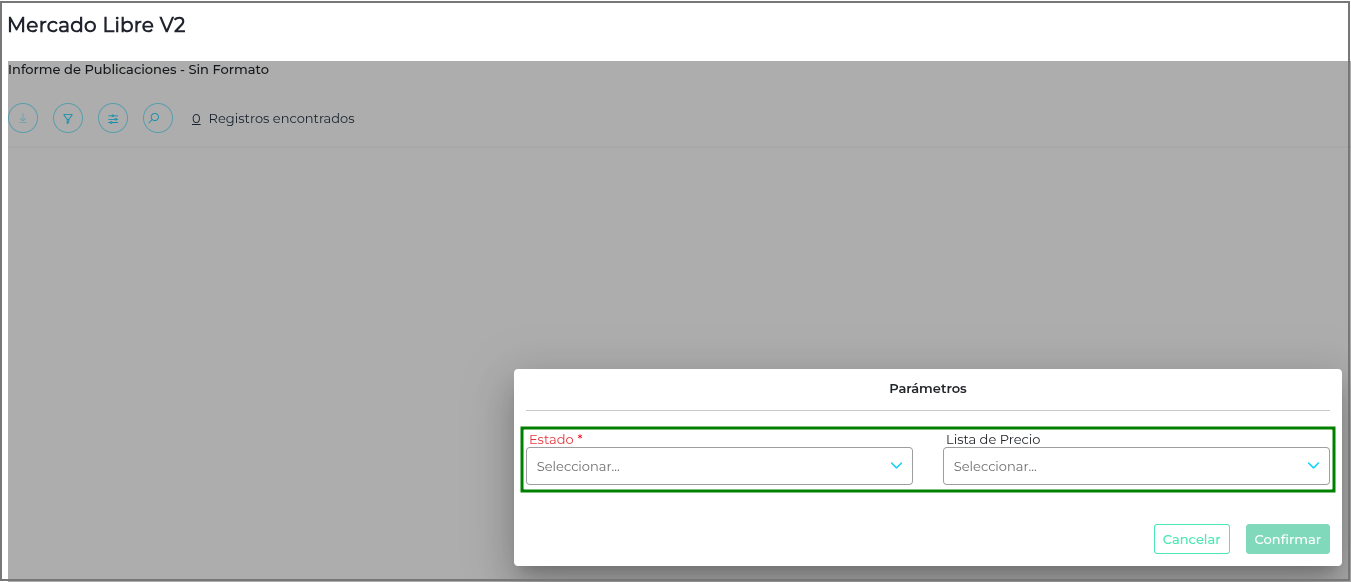Click the Mercado Libre V2 heading
Viewport: 1351px width, 582px height.
(96, 26)
